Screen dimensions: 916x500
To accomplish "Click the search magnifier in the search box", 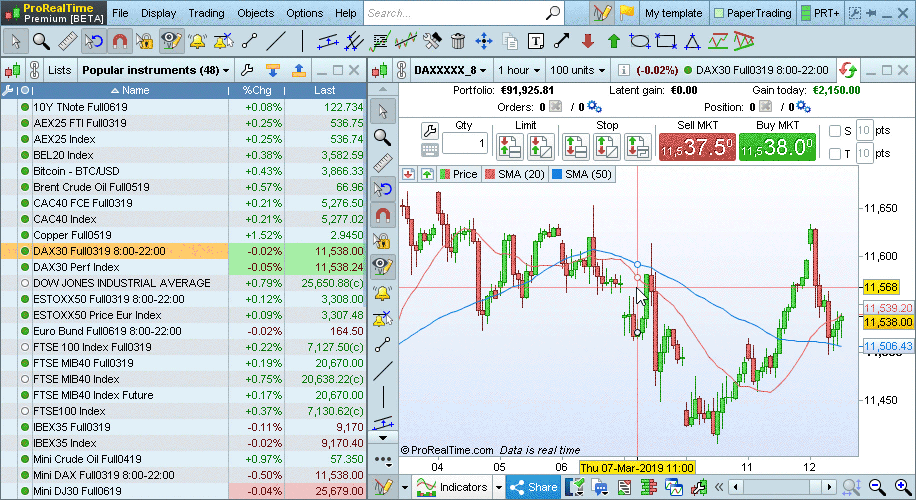I will [553, 13].
